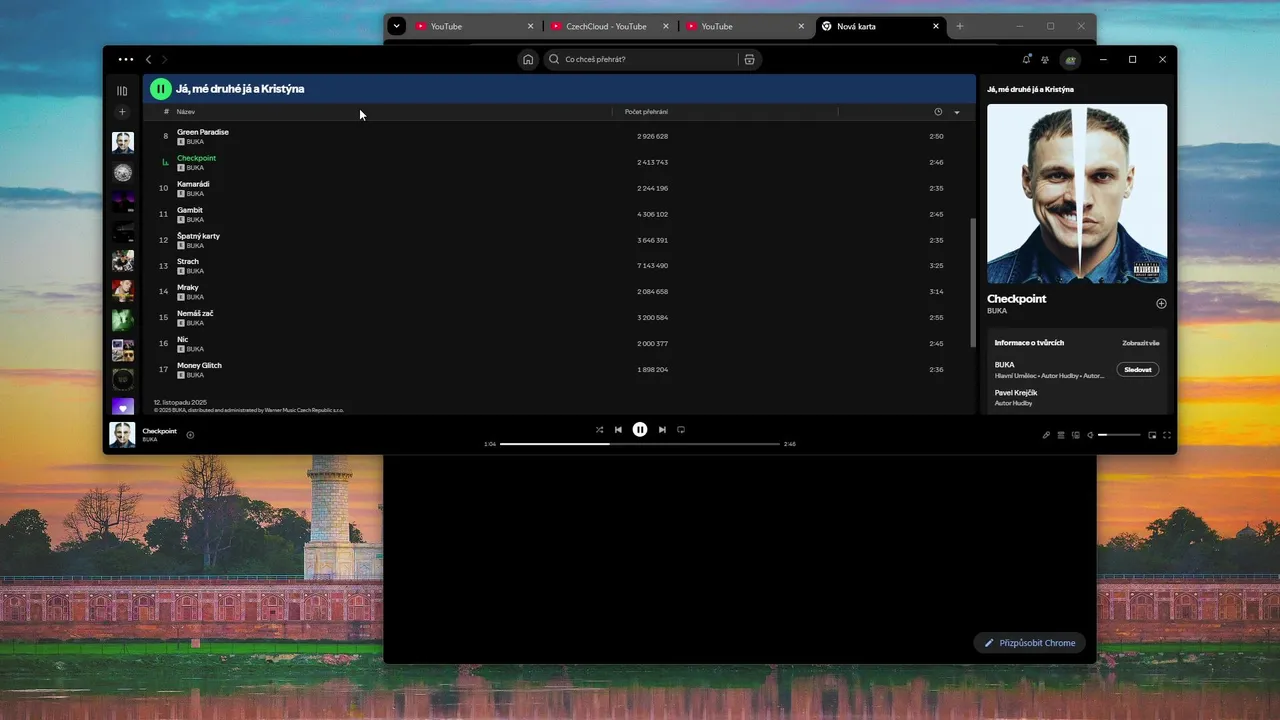Create a playlist with the plus icon

(x=122, y=112)
